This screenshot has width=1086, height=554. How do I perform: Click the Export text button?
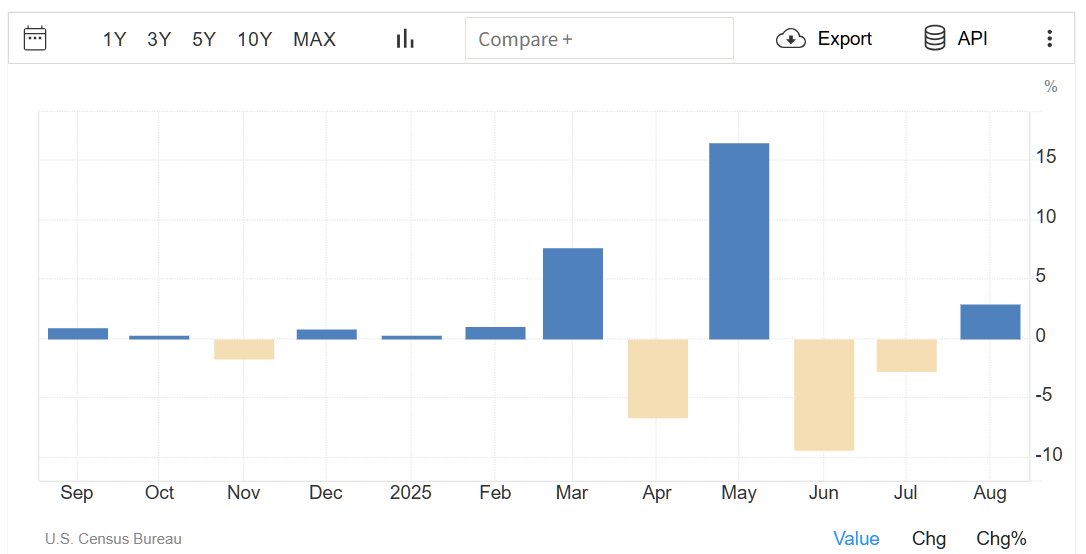click(845, 39)
